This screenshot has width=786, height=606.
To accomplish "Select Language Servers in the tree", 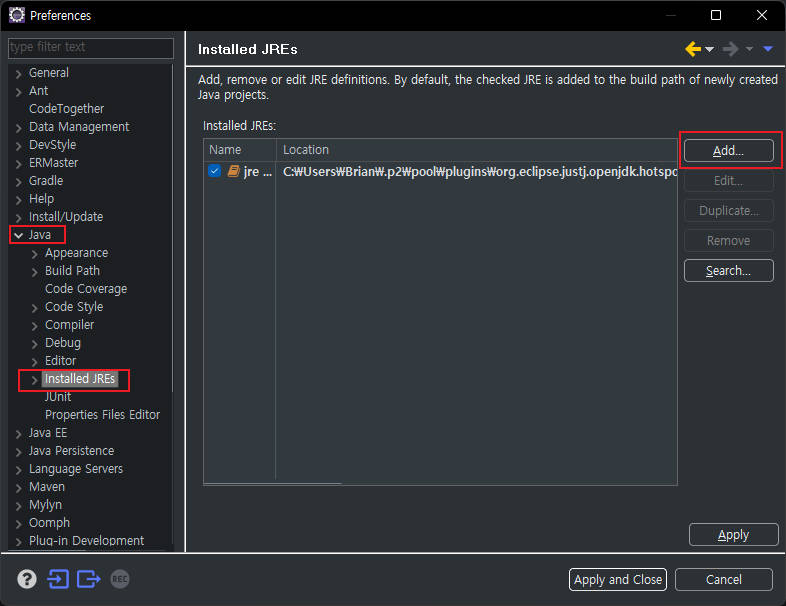I will tap(76, 469).
